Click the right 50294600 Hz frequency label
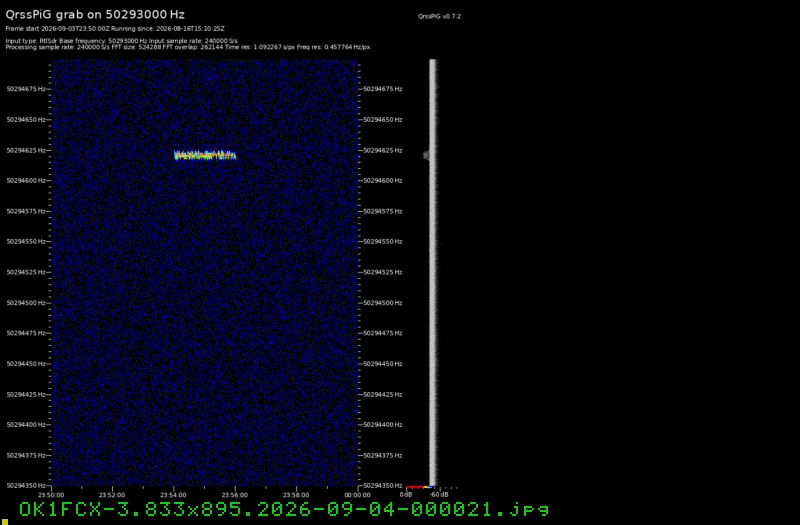800x525 pixels. 383,181
